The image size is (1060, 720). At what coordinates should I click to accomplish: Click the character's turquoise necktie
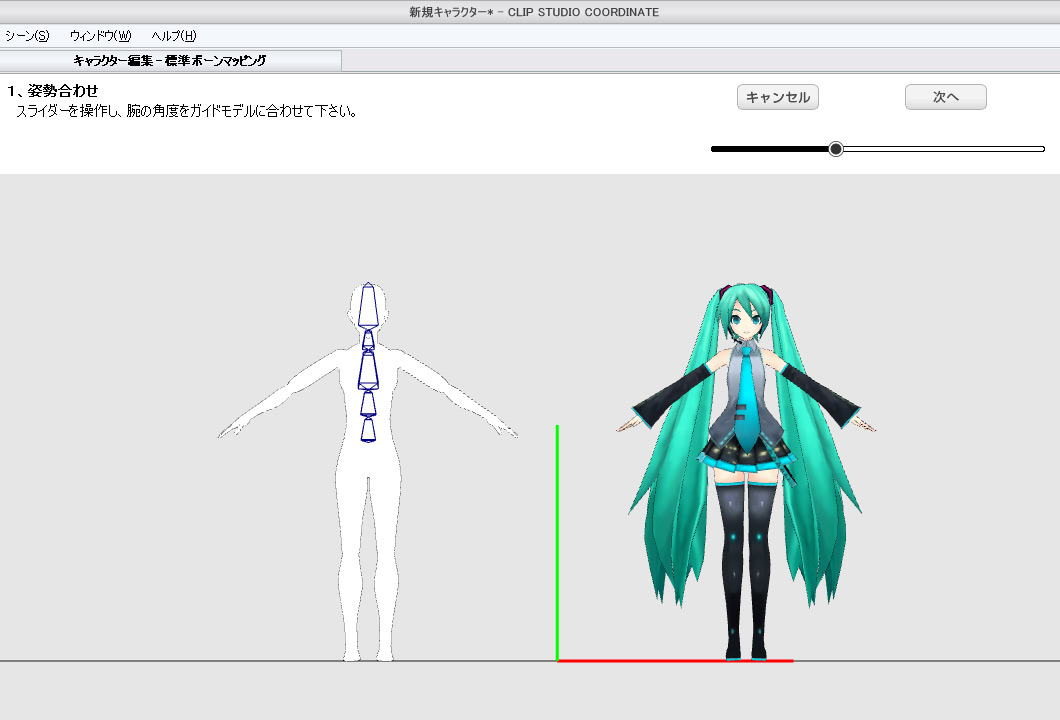[x=745, y=405]
